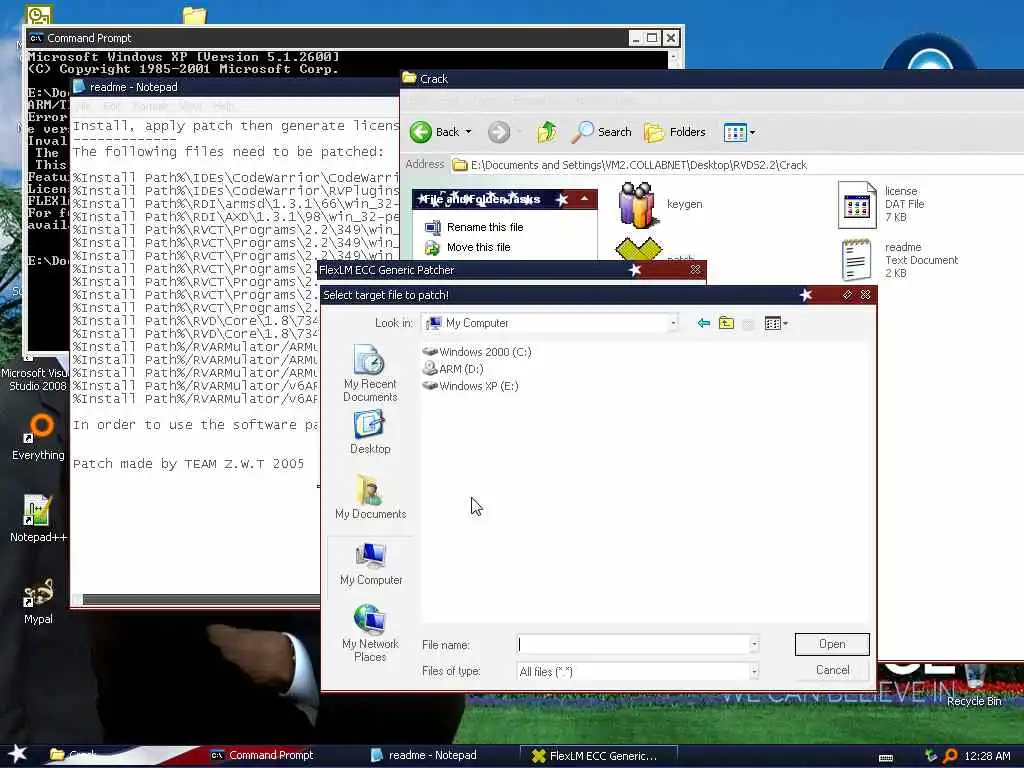Switch to Command Prompt taskbar button
Image resolution: width=1024 pixels, height=768 pixels.
(263, 755)
